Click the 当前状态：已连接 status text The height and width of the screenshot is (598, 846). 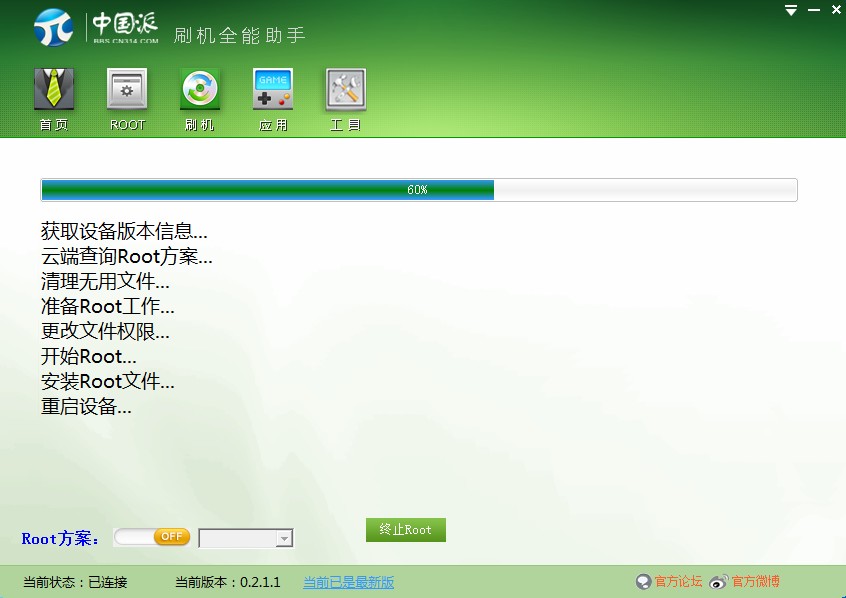tap(75, 582)
